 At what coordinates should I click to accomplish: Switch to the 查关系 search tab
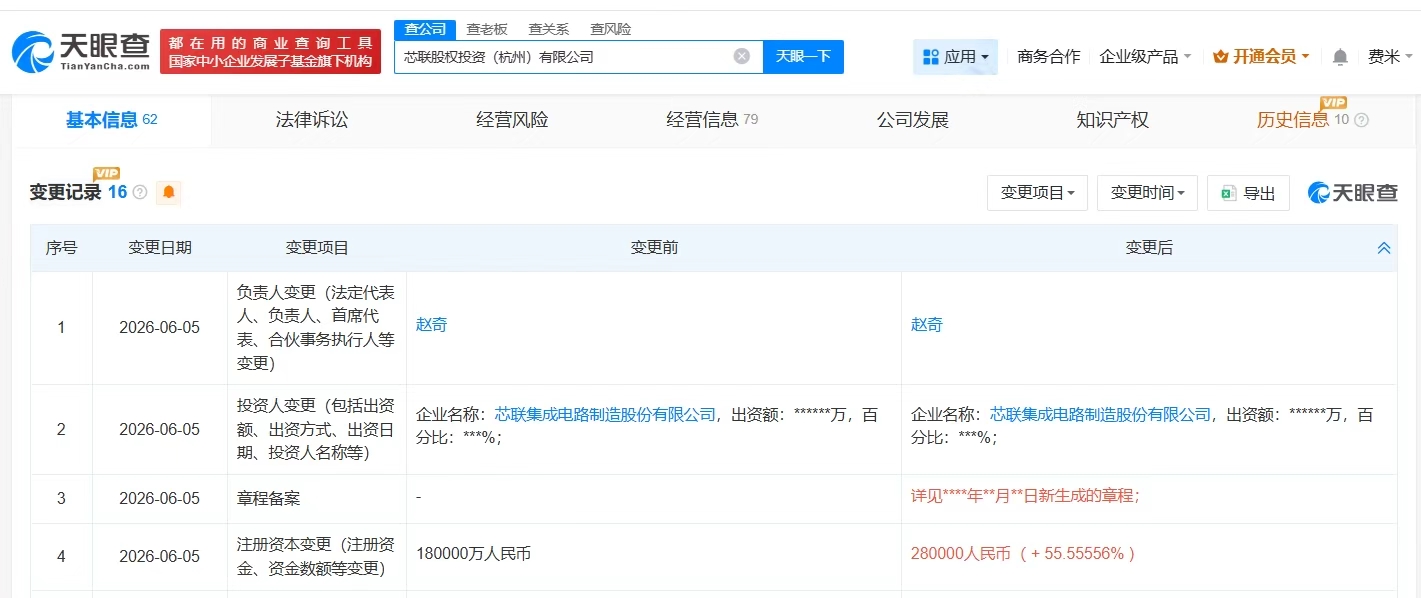click(x=548, y=29)
